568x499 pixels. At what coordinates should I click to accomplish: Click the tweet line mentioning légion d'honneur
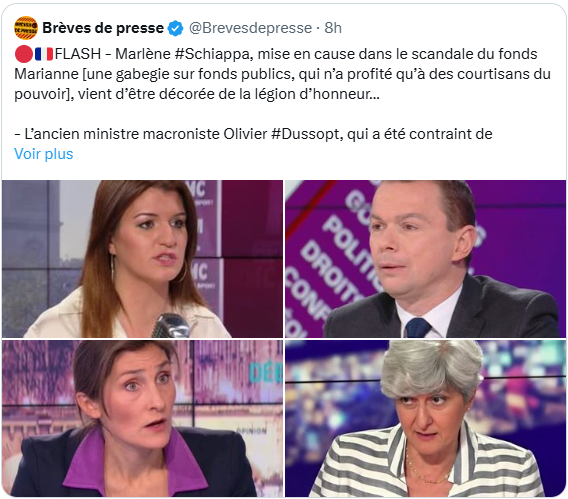click(x=197, y=94)
